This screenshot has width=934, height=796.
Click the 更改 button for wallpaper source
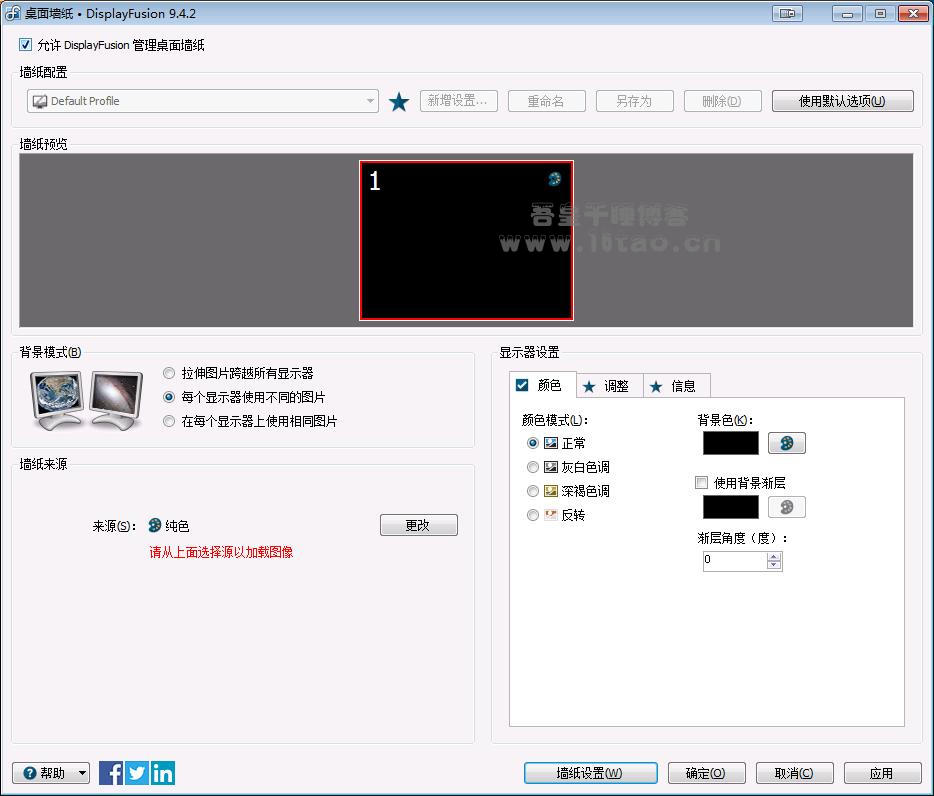coord(418,525)
